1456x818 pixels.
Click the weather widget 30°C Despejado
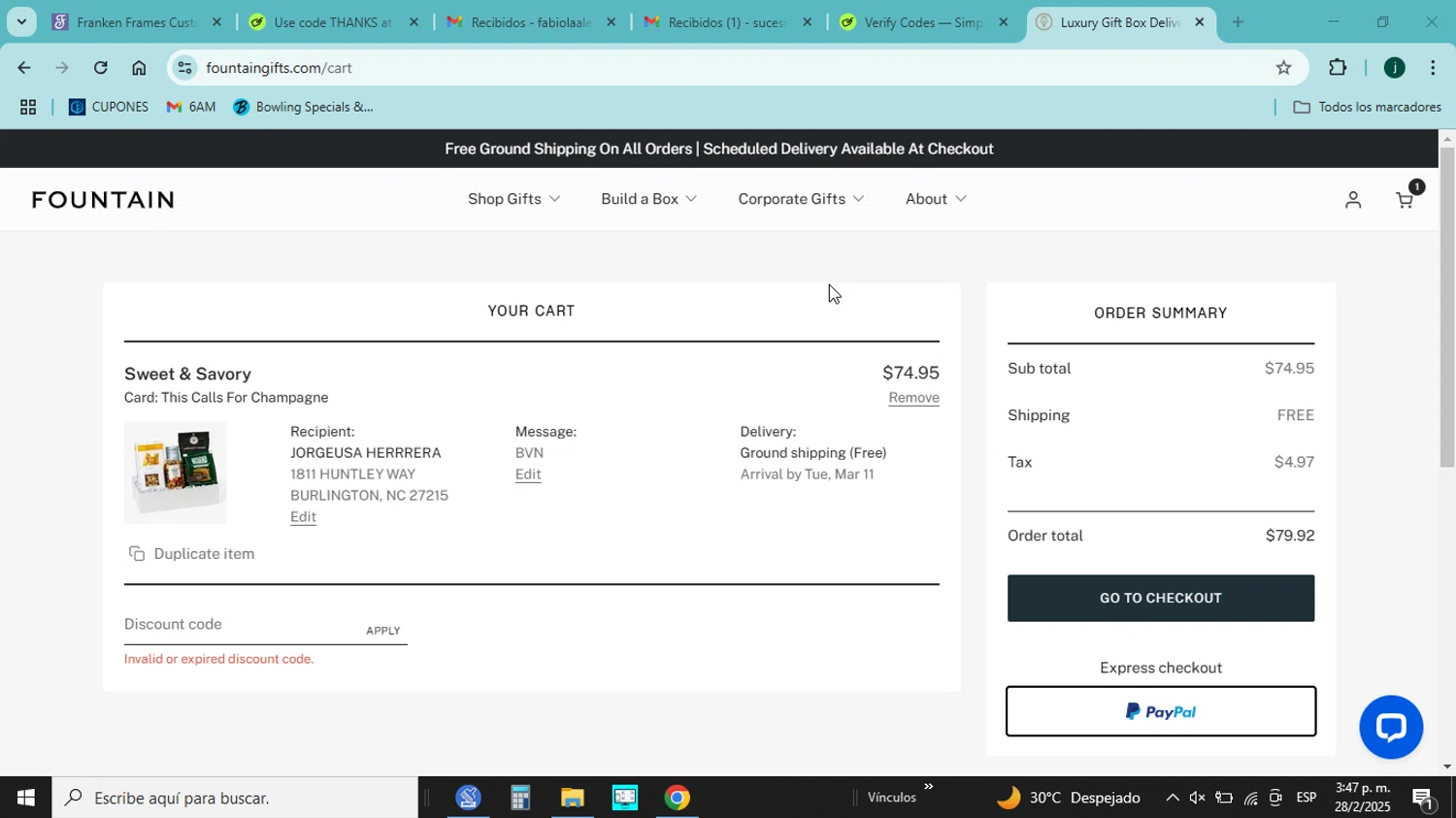click(1069, 798)
